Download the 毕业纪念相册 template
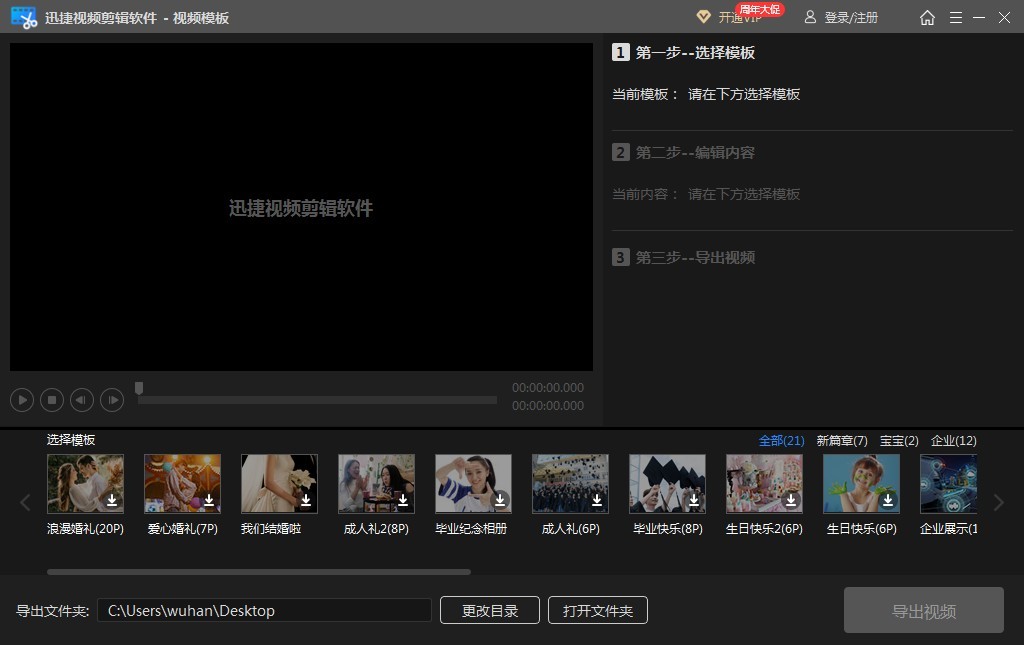The width and height of the screenshot is (1024, 645). click(501, 500)
